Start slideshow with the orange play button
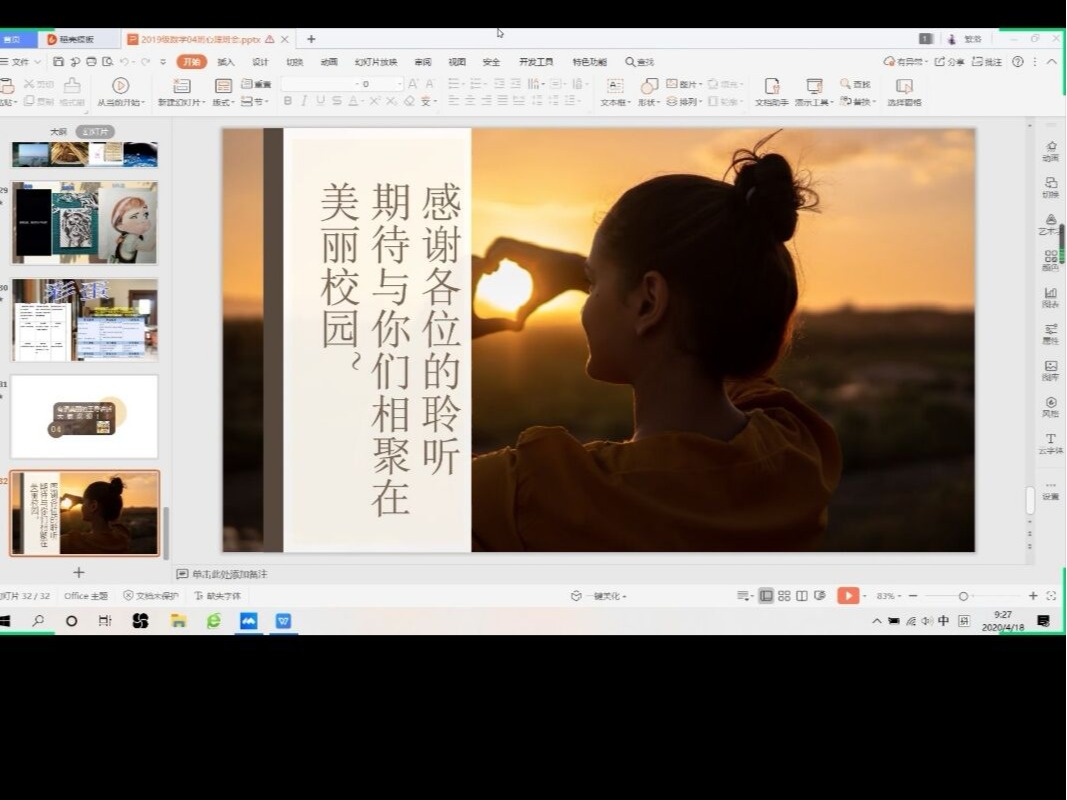The width and height of the screenshot is (1067, 800). [x=848, y=596]
